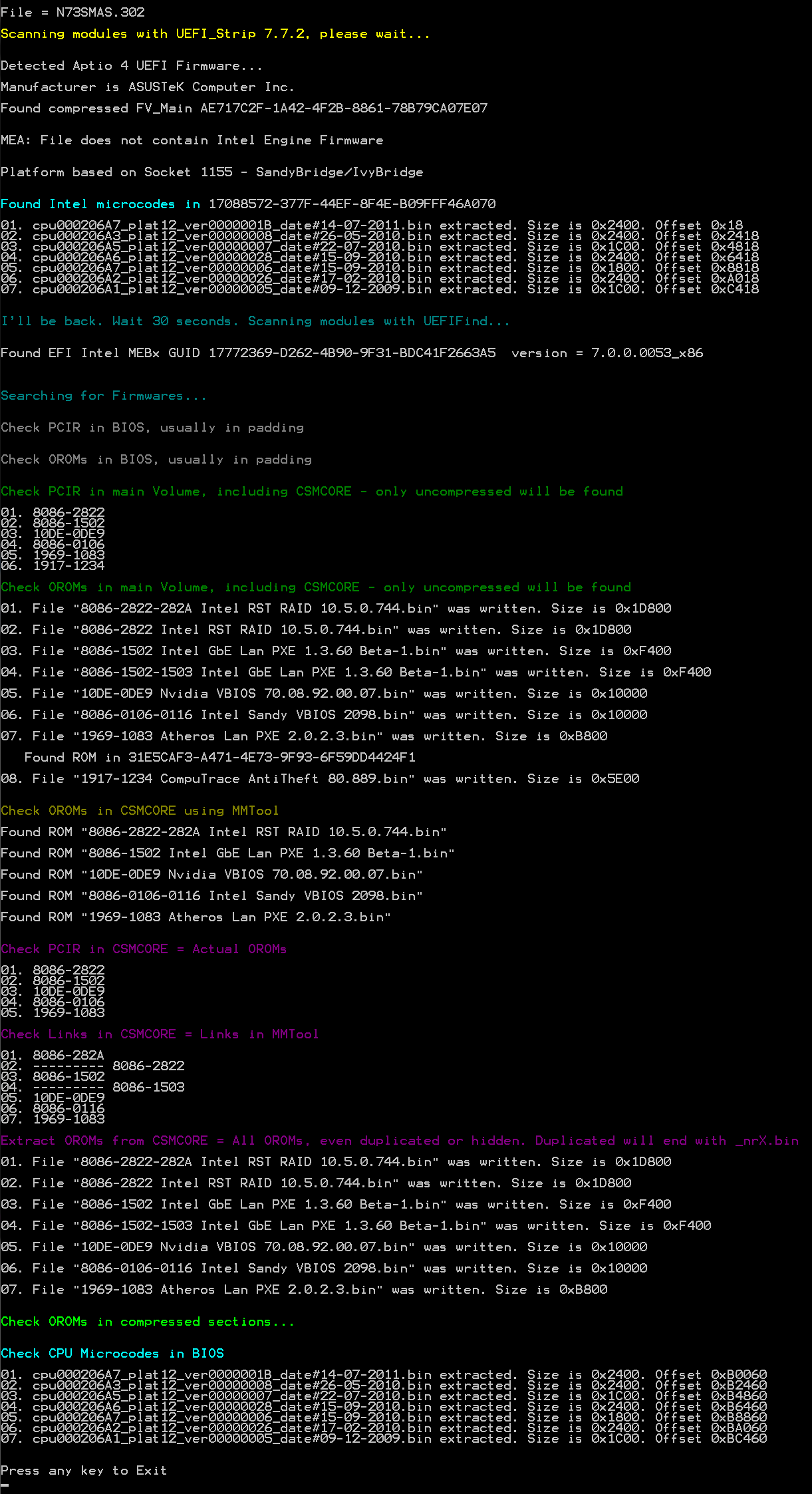812x1494 pixels.
Task: Click microcode line with Offset 0x8818
Action: [380, 268]
